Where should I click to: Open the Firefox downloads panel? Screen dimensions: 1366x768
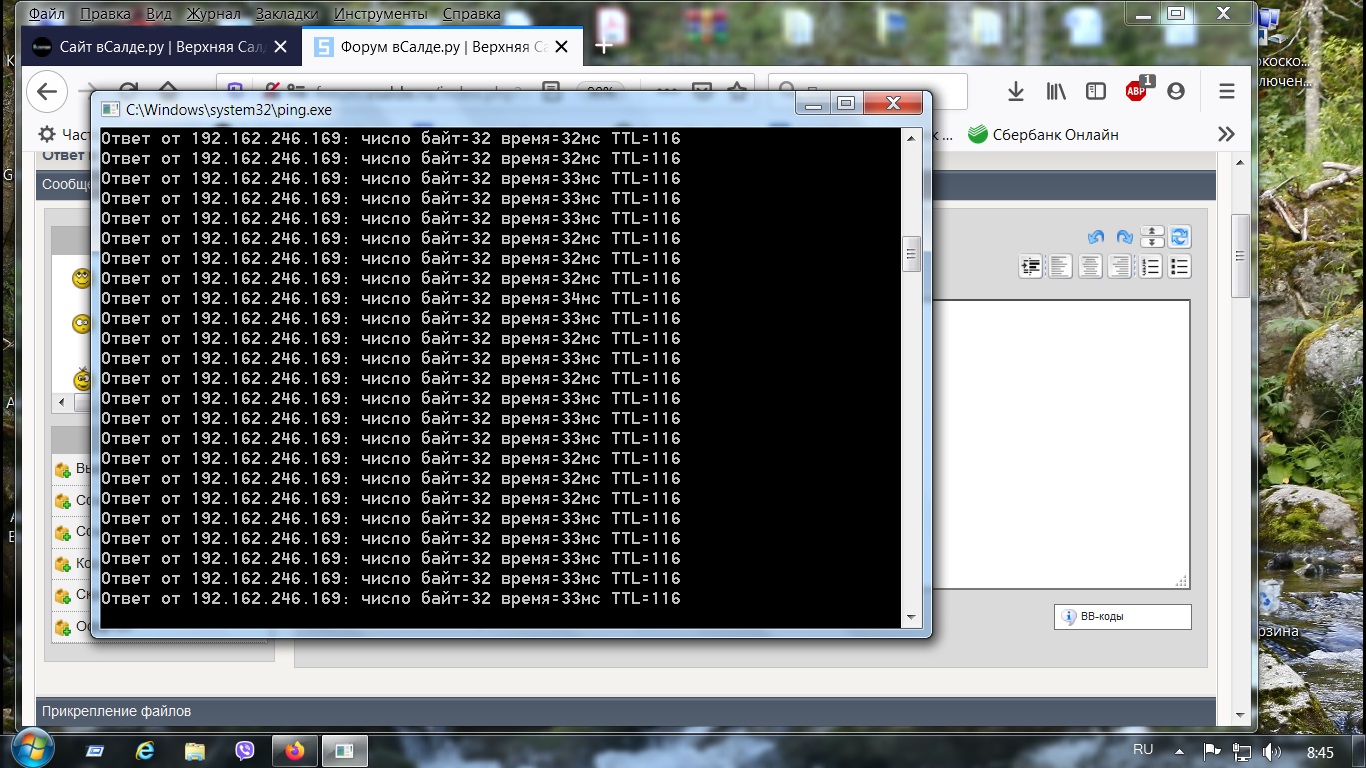pyautogui.click(x=1016, y=92)
